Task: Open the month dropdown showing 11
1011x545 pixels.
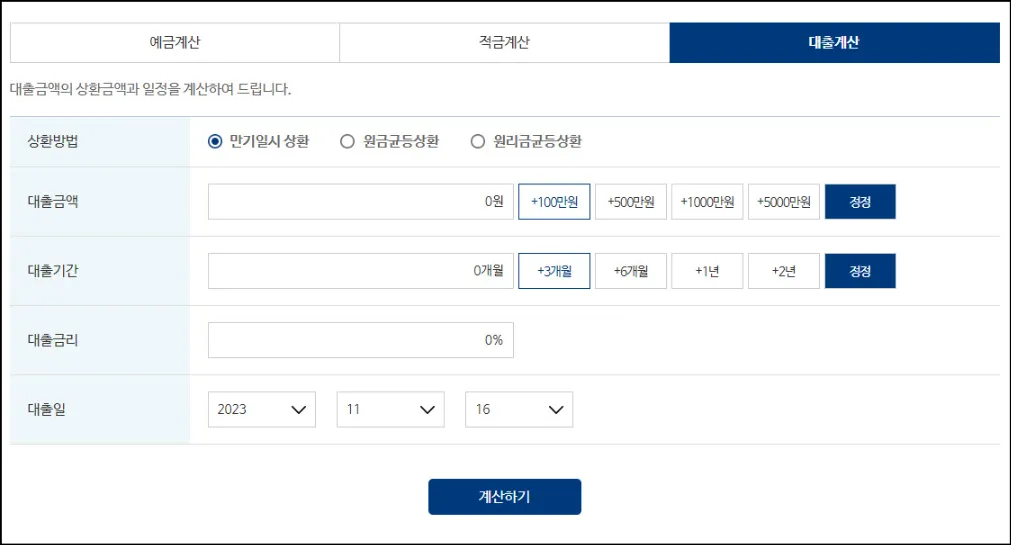Action: tap(391, 410)
